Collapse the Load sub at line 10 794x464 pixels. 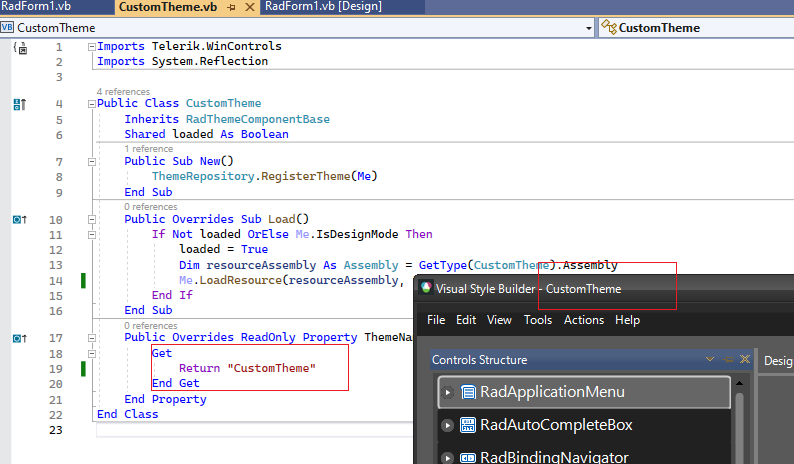point(92,219)
